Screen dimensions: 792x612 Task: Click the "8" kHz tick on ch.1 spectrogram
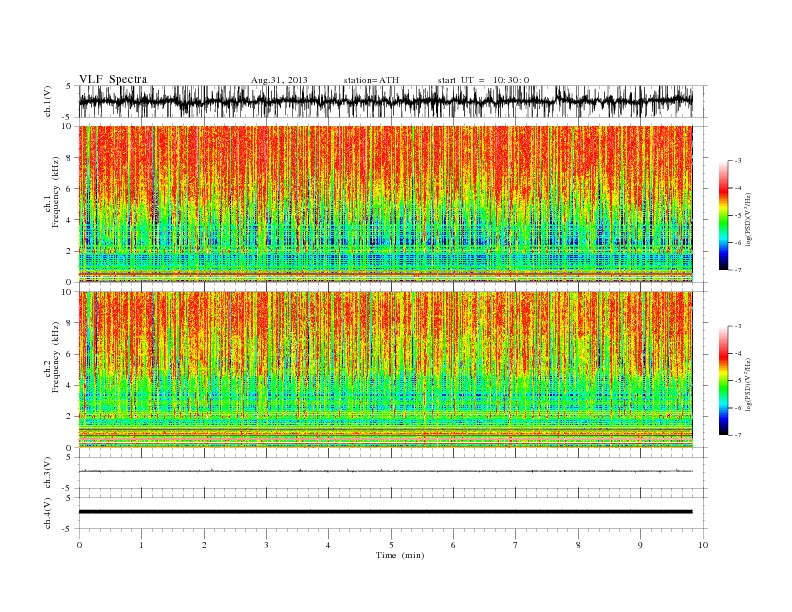[x=69, y=158]
